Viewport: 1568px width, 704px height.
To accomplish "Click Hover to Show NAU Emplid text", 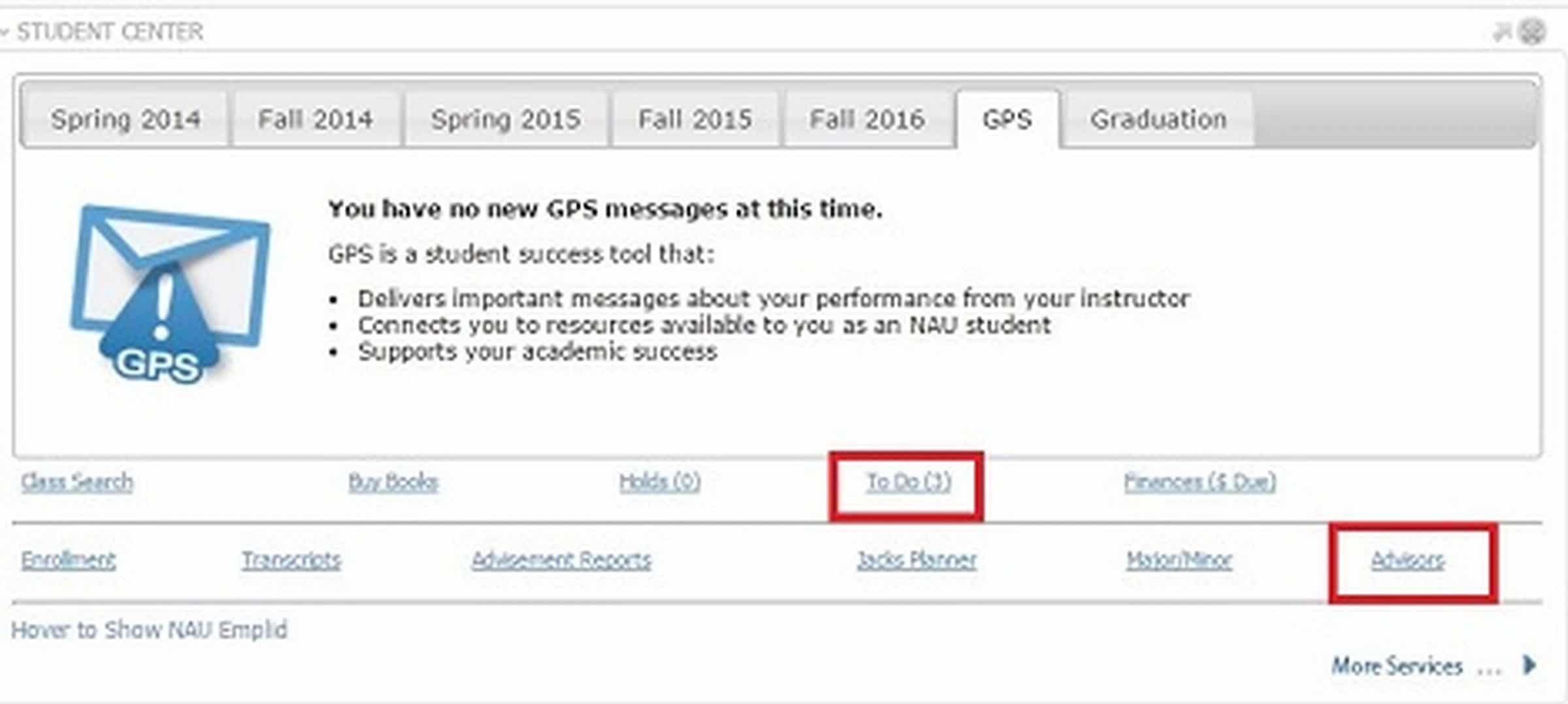I will (150, 630).
